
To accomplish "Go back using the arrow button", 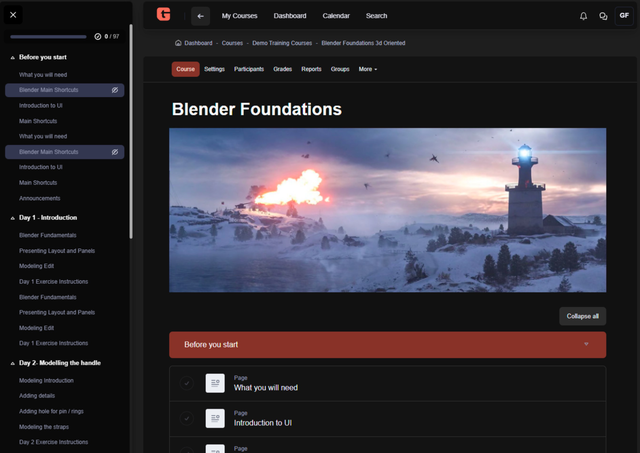I will click(200, 16).
